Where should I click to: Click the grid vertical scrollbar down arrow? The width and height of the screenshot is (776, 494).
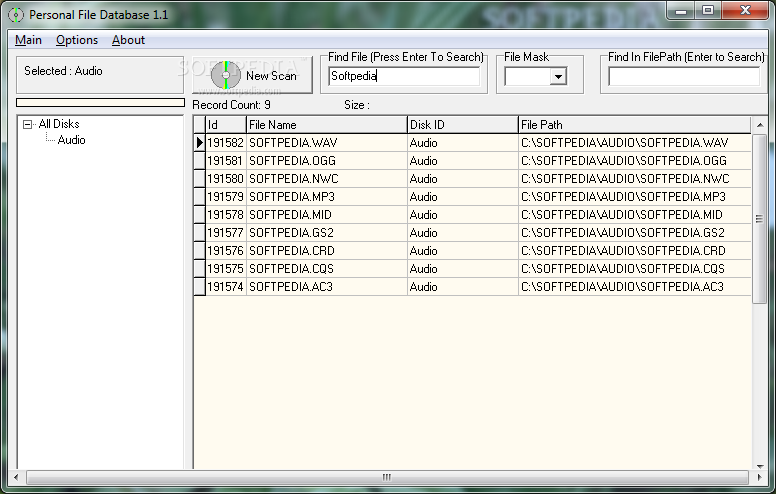coord(760,465)
